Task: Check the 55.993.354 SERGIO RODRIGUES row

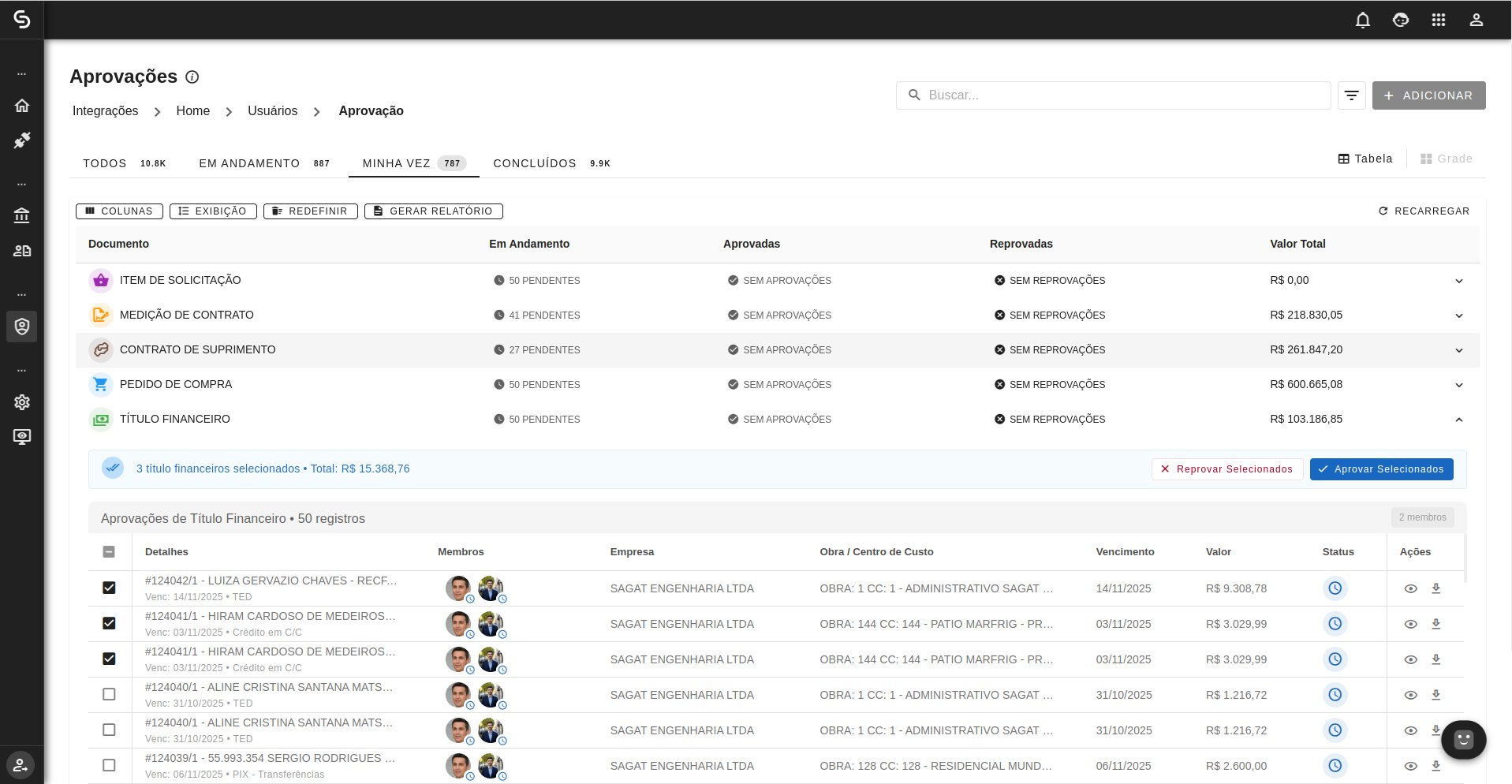Action: [x=109, y=765]
